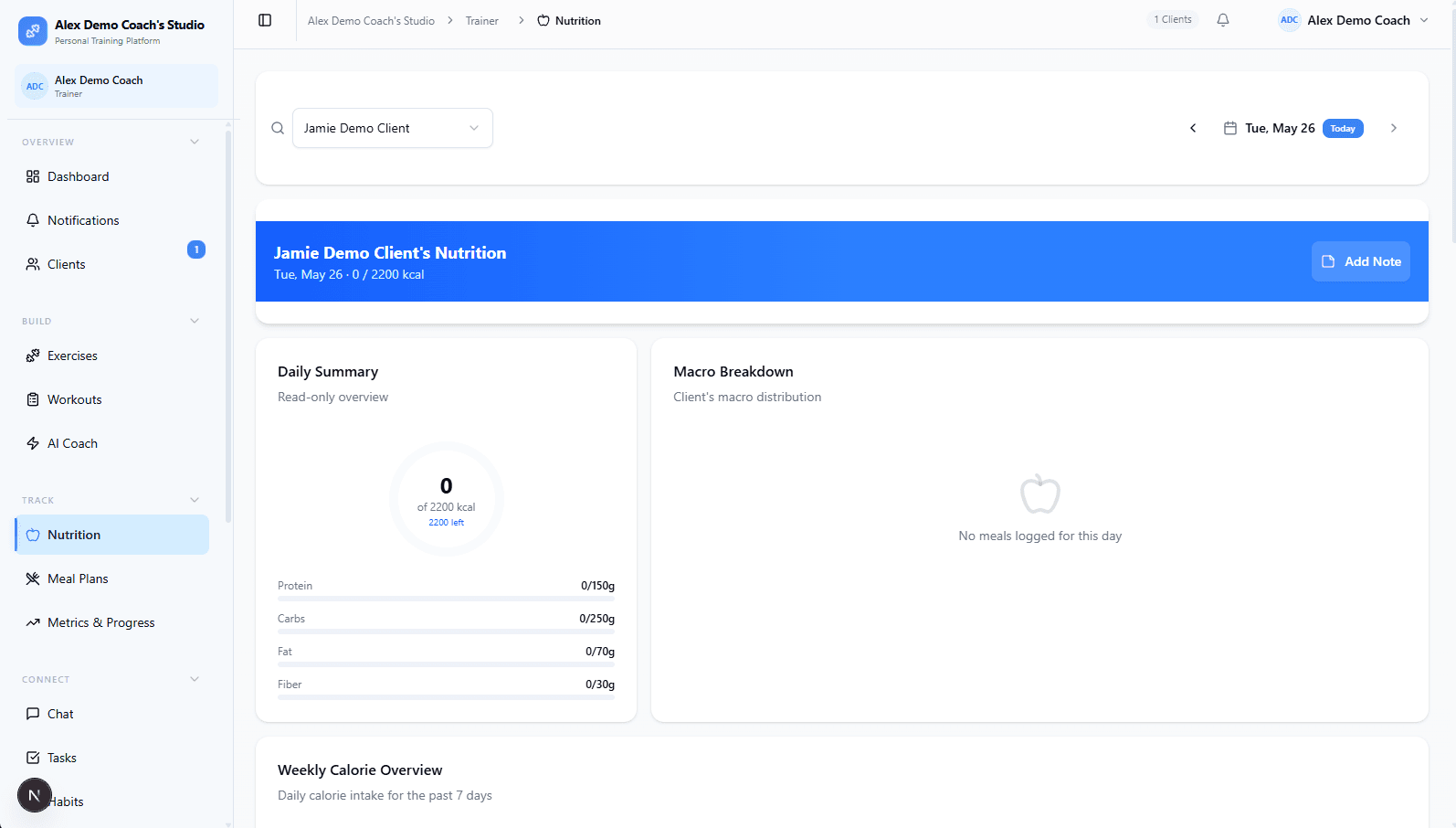Click Alex Demo Coach's Studio breadcrumb
Image resolution: width=1456 pixels, height=828 pixels.
[371, 21]
